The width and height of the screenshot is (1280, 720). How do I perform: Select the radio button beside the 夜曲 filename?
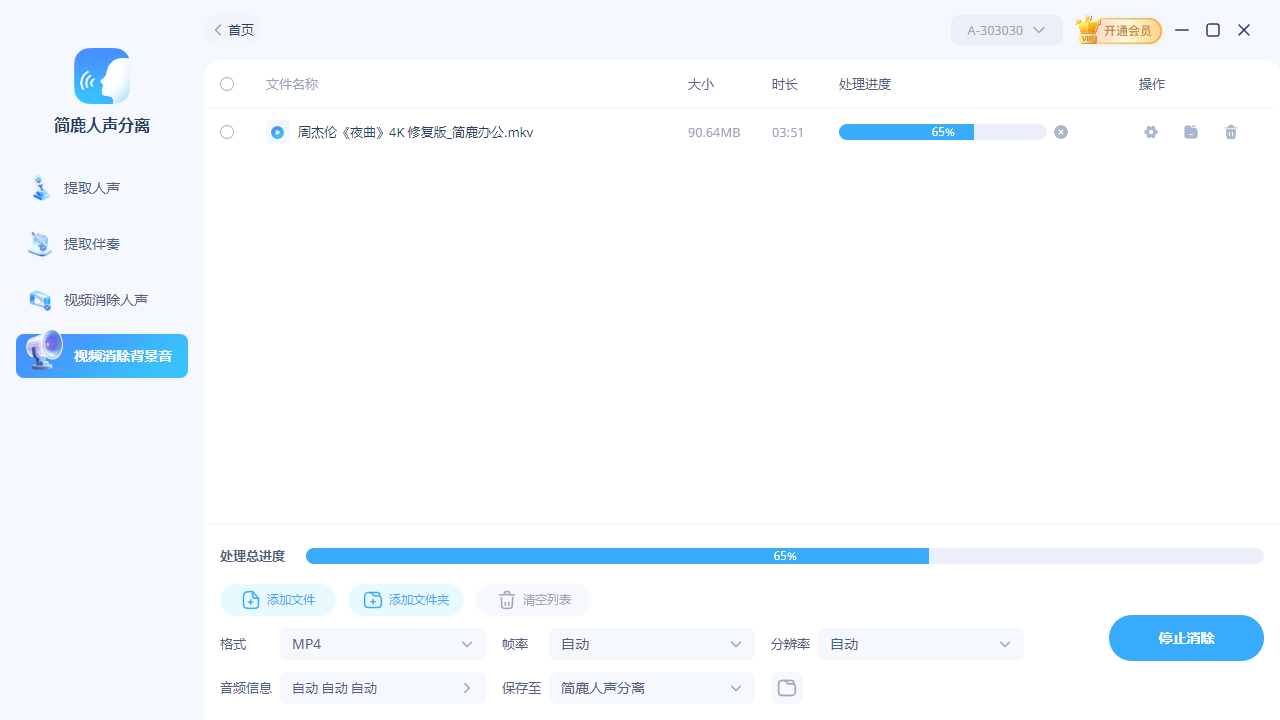point(277,131)
